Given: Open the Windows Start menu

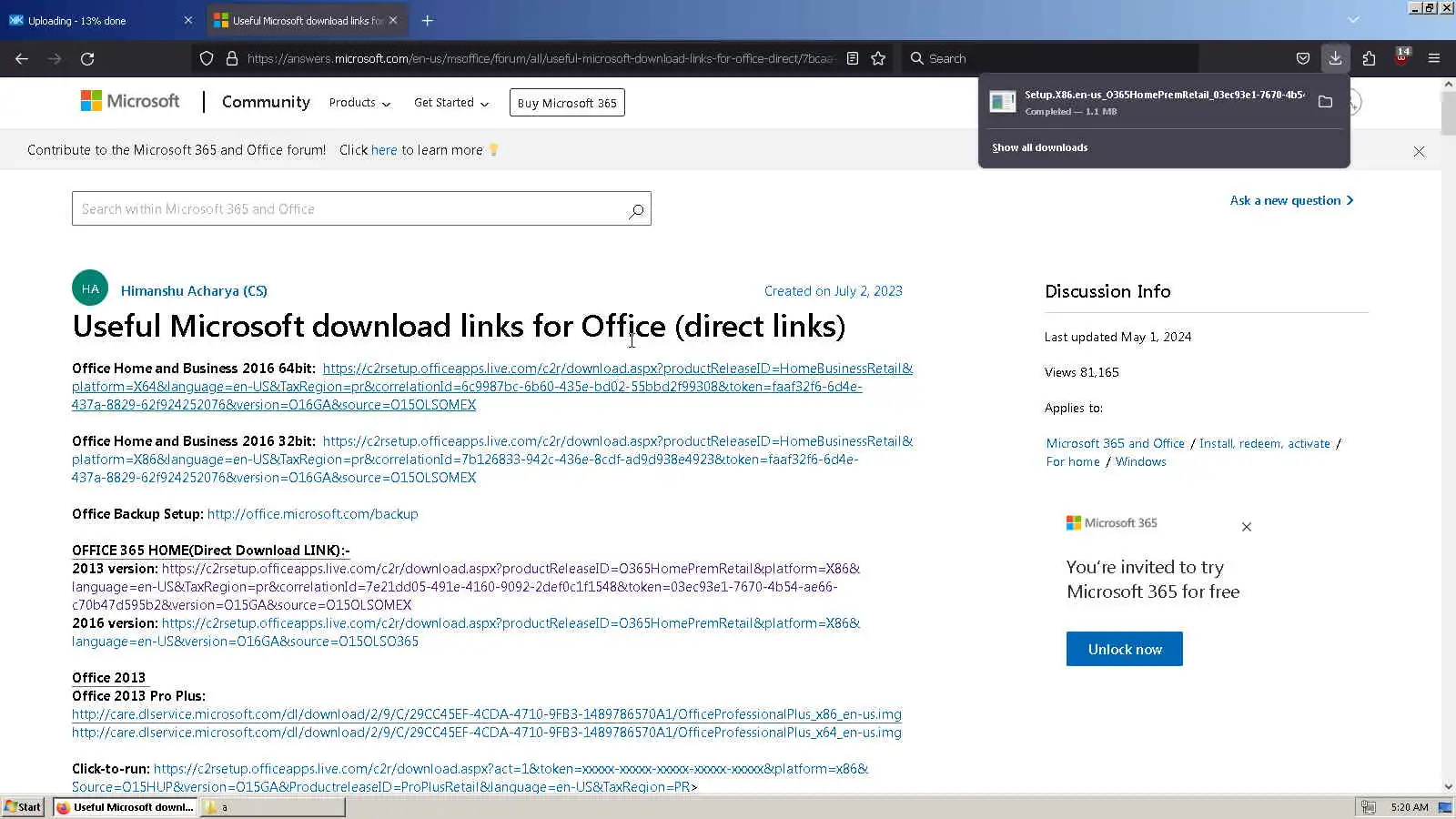Looking at the screenshot, I should [x=23, y=807].
